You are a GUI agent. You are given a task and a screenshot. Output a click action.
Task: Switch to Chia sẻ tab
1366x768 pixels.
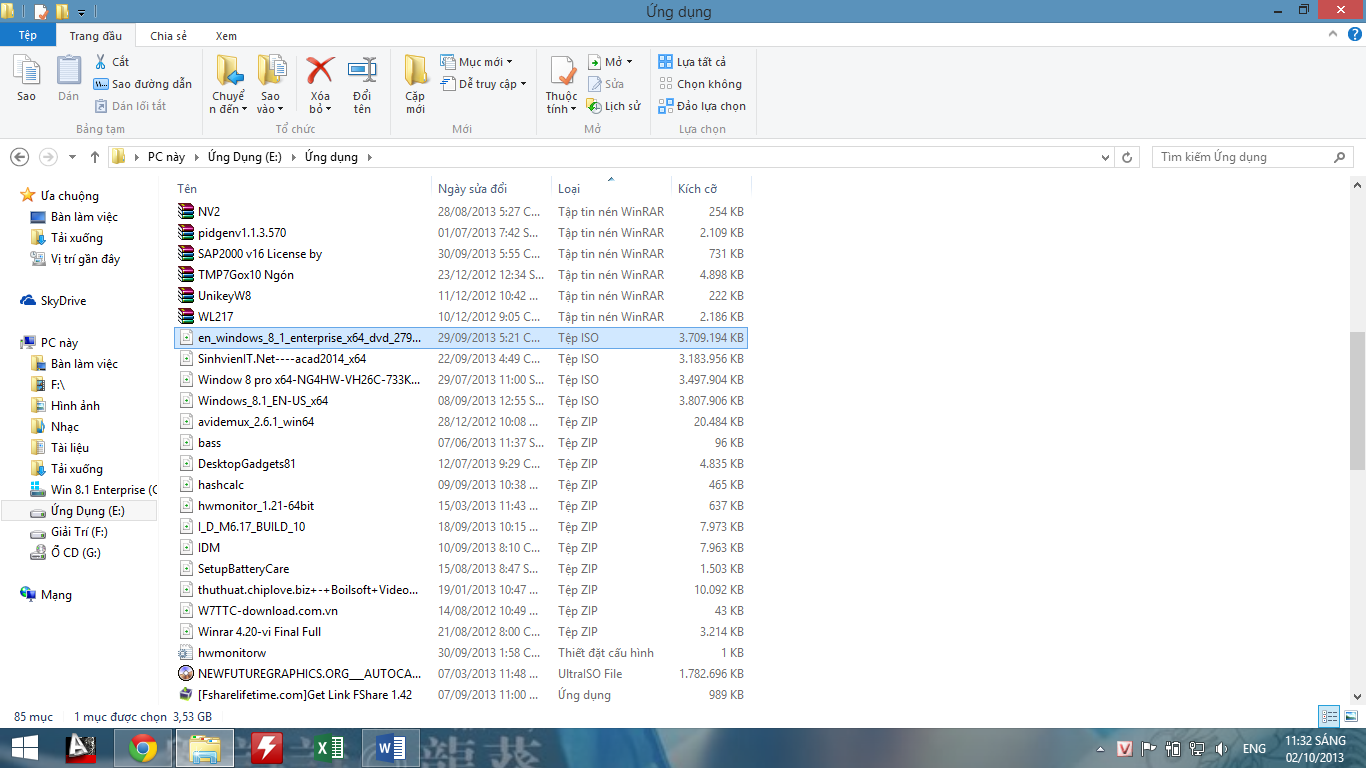(x=168, y=36)
